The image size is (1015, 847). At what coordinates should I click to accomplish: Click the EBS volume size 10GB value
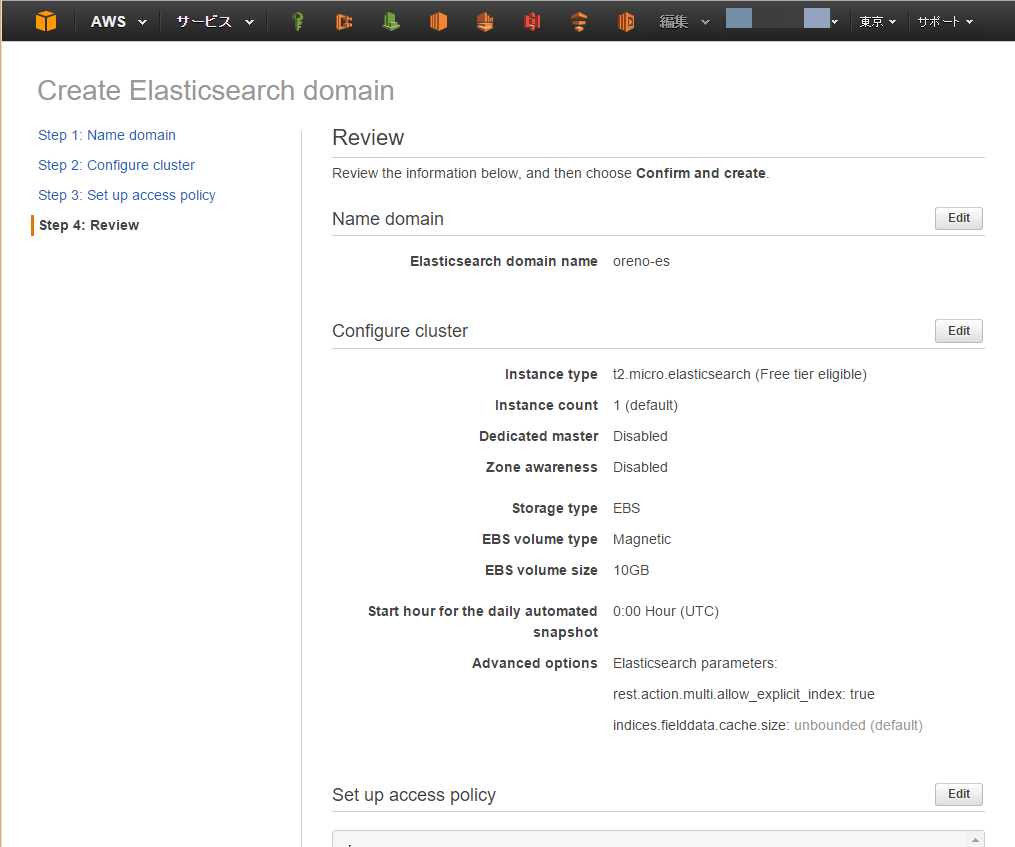(x=631, y=570)
